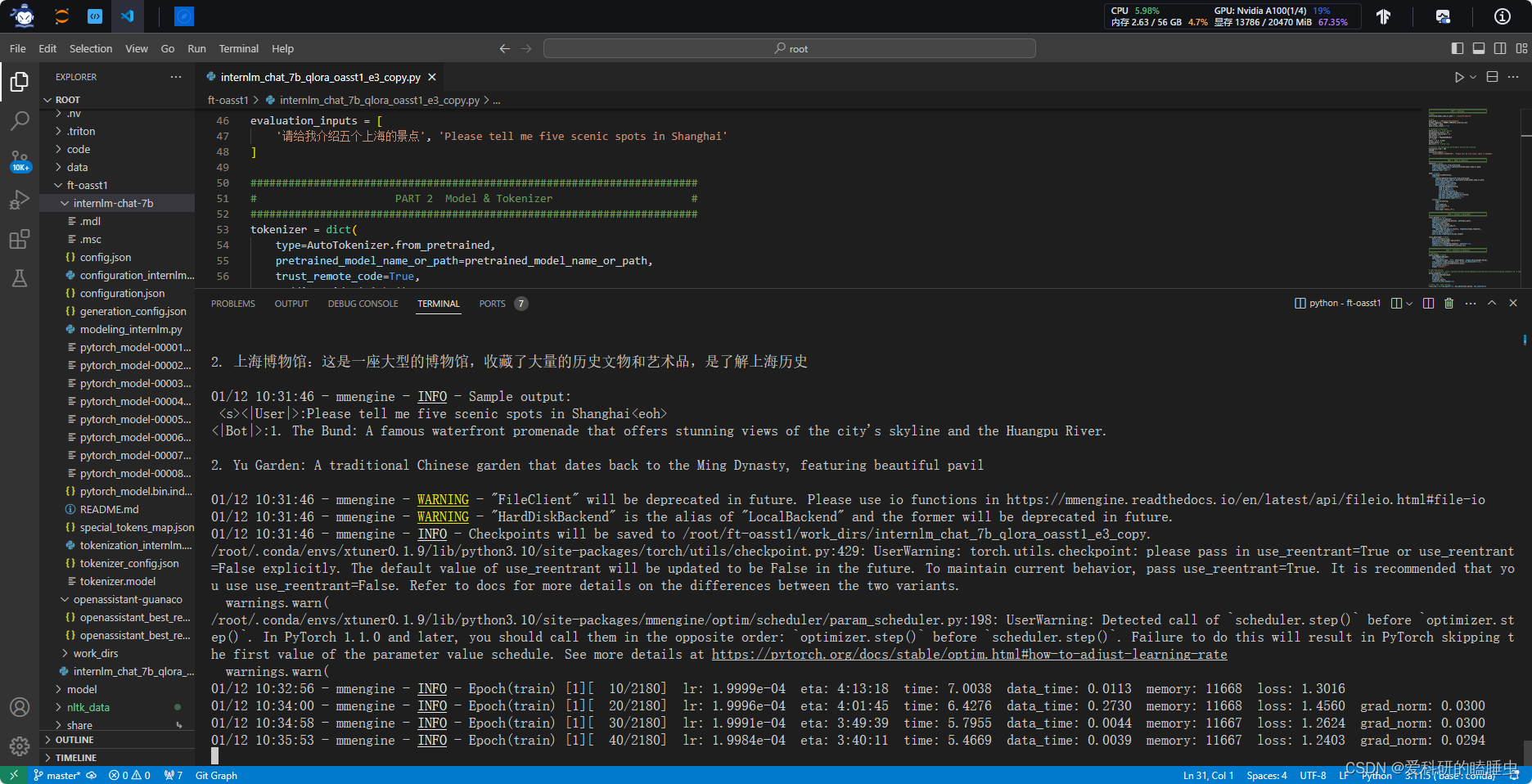Click the VS Code icon in top bar
The image size is (1532, 784).
click(127, 16)
